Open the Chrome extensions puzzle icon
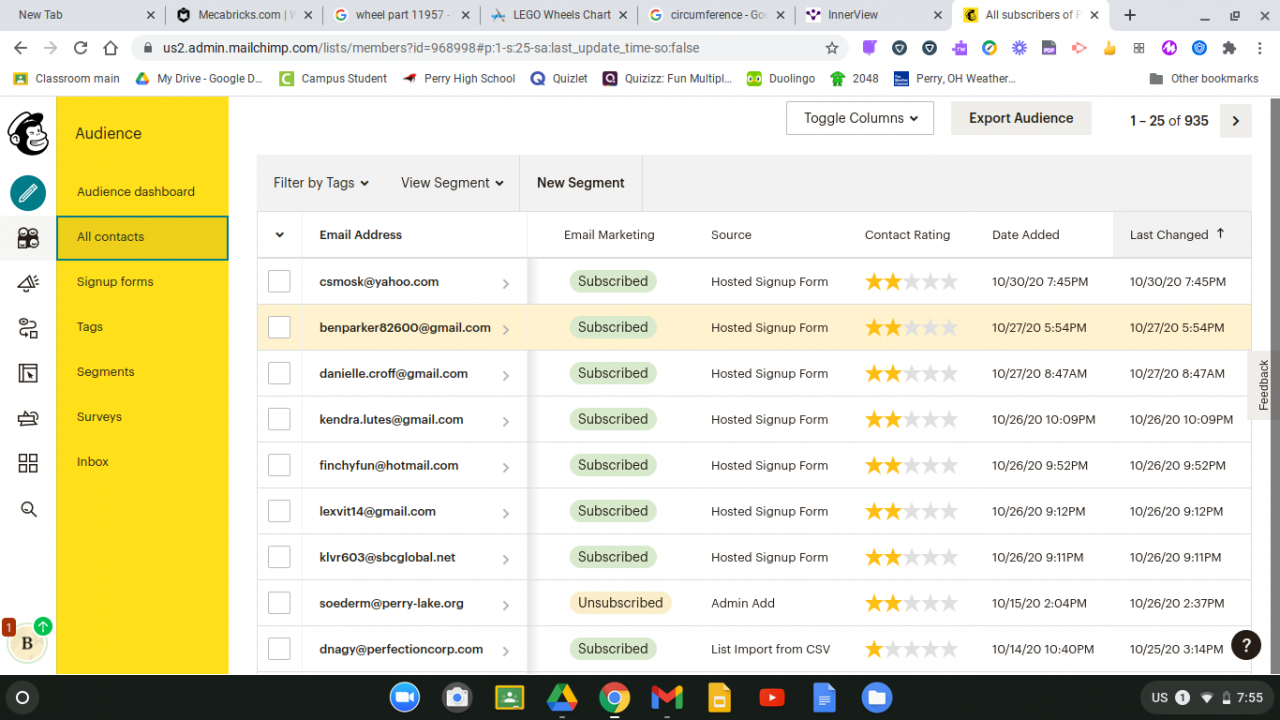Viewport: 1280px width, 720px height. tap(1229, 48)
